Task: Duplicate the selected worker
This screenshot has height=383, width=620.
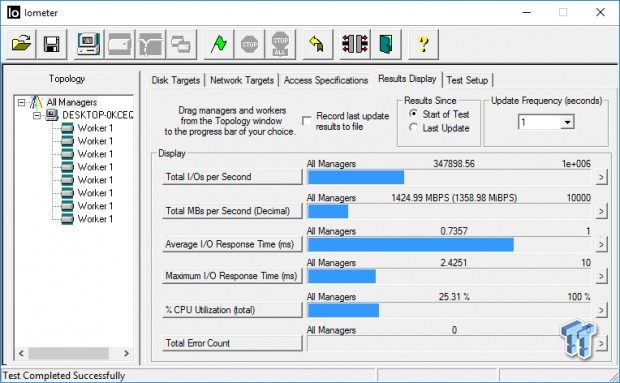Action: tap(181, 44)
